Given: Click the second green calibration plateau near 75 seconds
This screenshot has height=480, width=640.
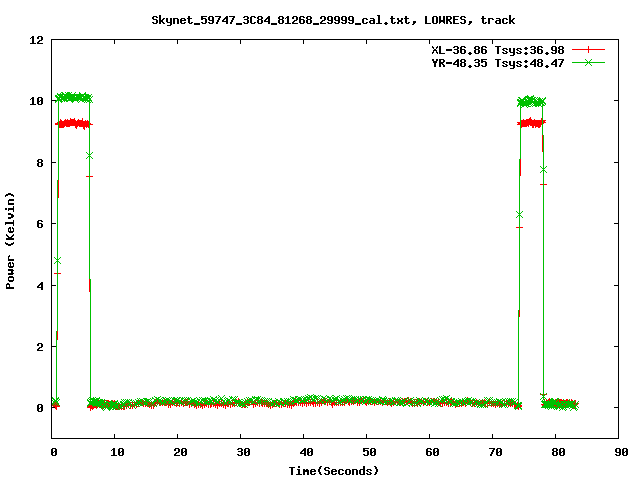Looking at the screenshot, I should click(x=531, y=101).
